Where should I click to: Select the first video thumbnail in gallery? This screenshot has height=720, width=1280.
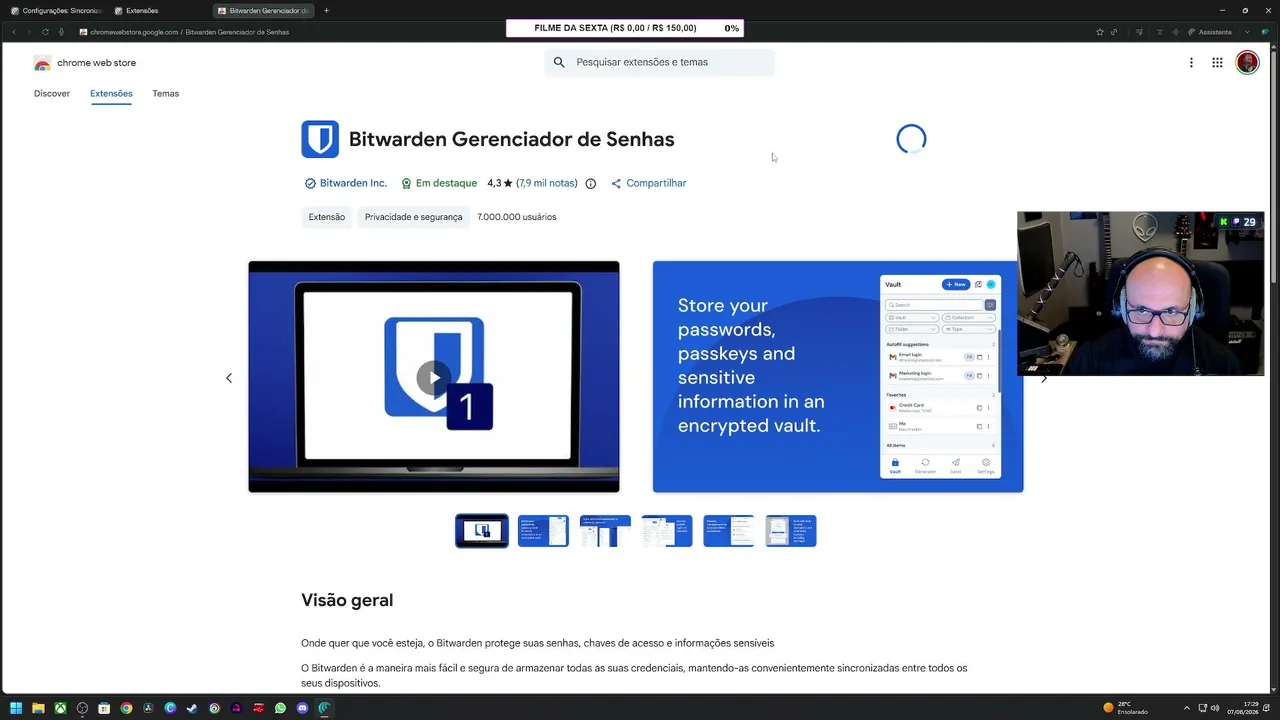(x=482, y=531)
